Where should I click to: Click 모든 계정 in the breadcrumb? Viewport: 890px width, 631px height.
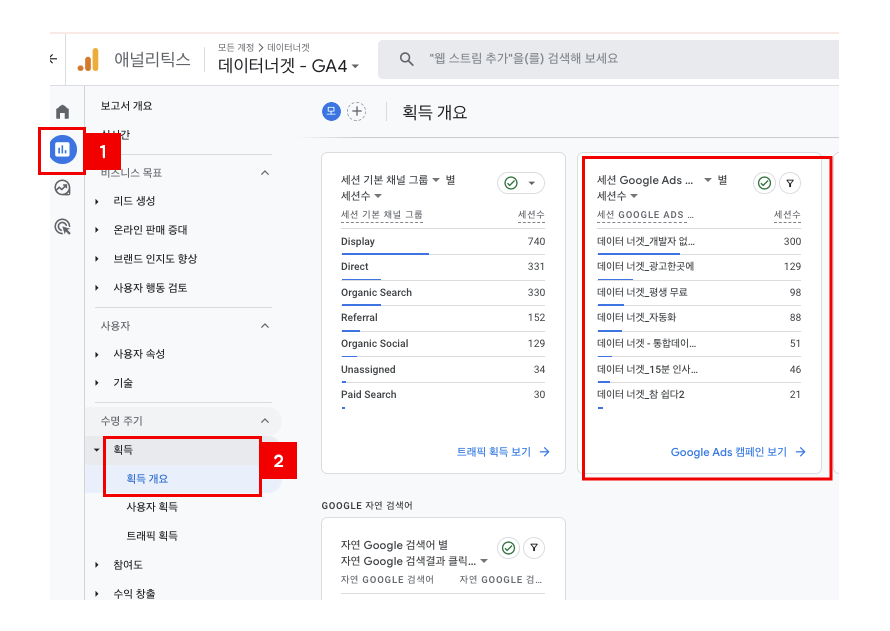tap(236, 47)
